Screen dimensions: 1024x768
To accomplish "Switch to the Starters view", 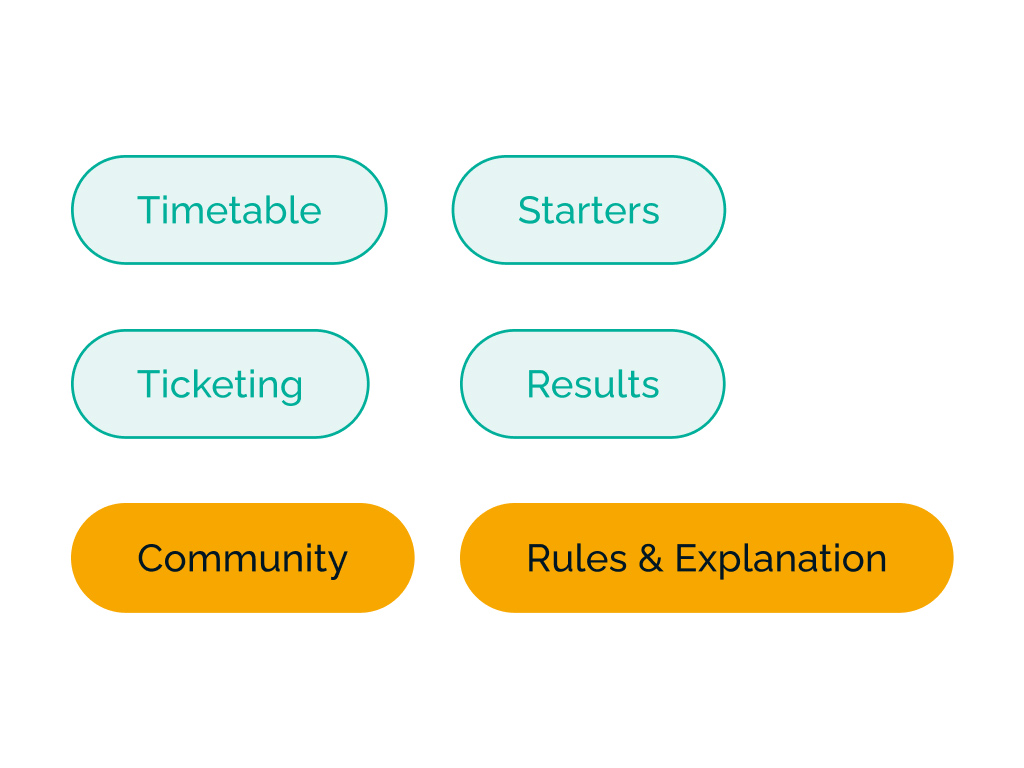I will pyautogui.click(x=588, y=210).
